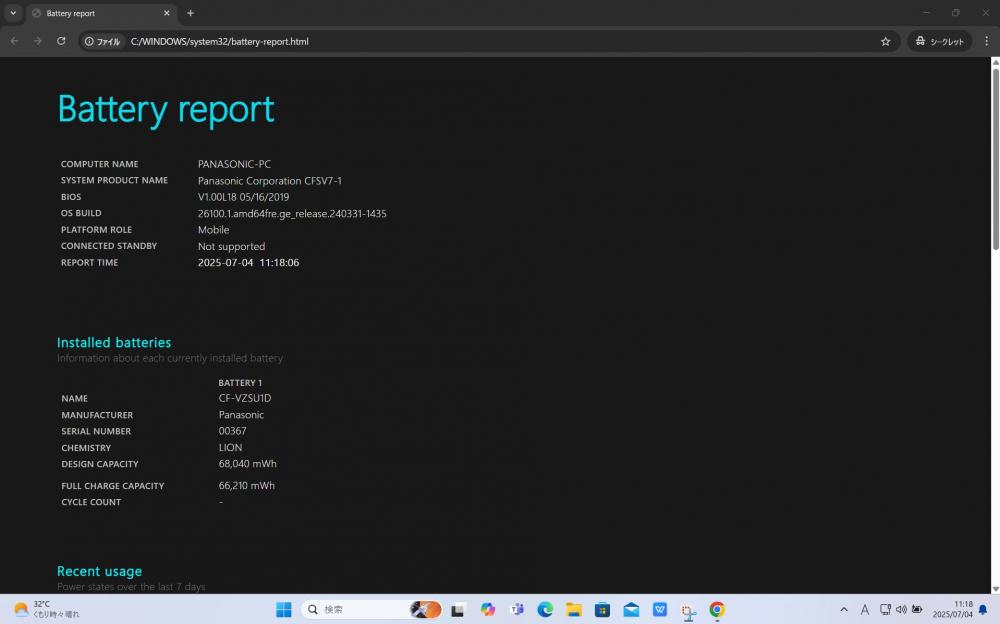Go forward with the forward arrow

[x=38, y=41]
